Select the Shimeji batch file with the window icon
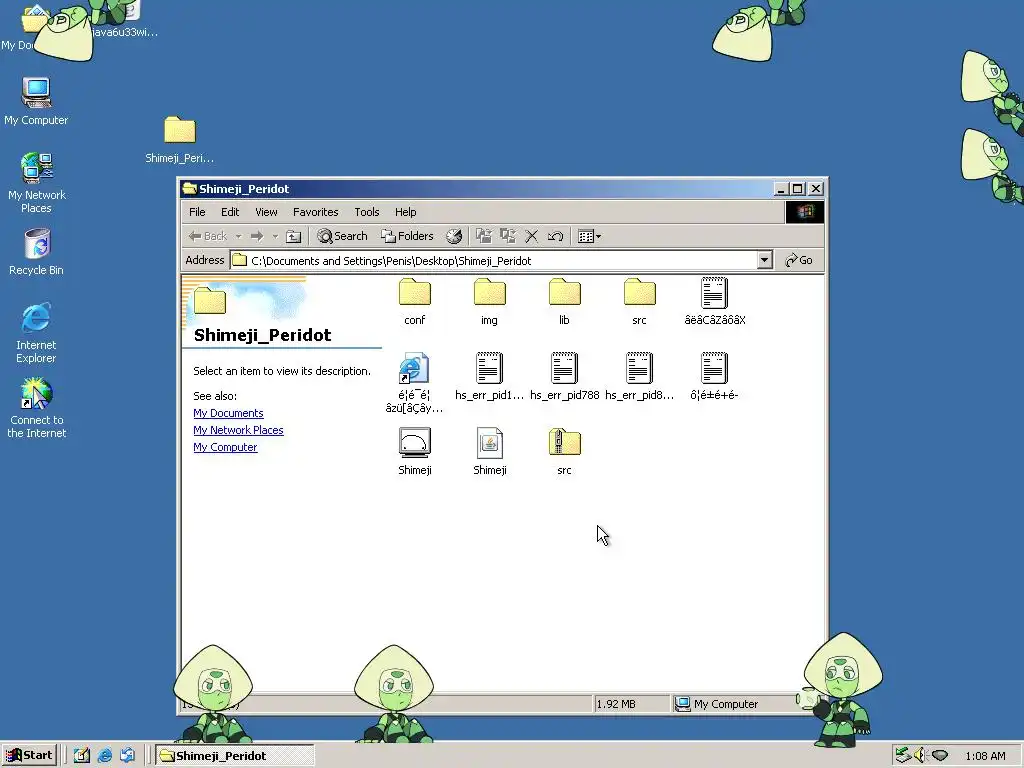The image size is (1024, 768). click(x=415, y=452)
